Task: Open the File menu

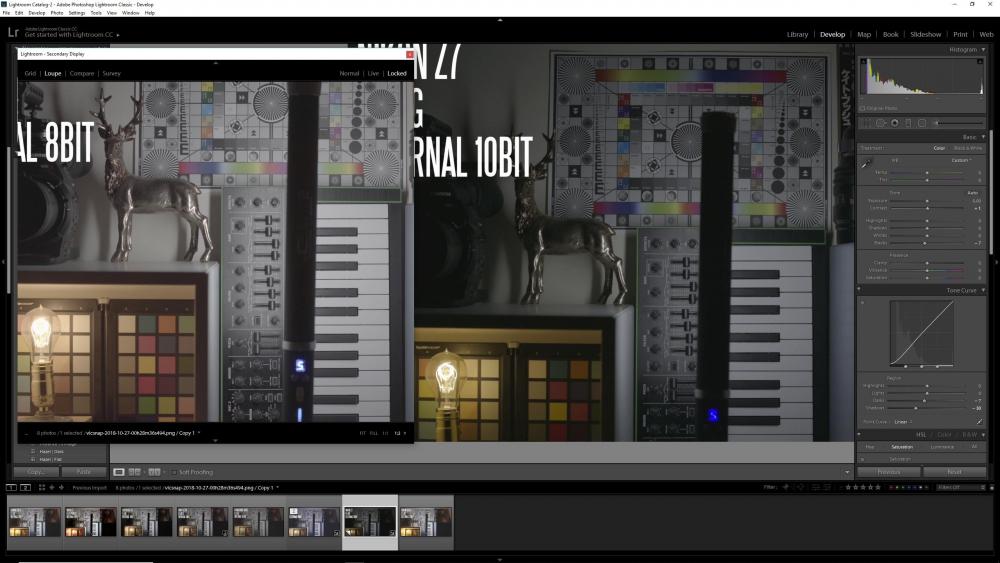Action: click(6, 13)
